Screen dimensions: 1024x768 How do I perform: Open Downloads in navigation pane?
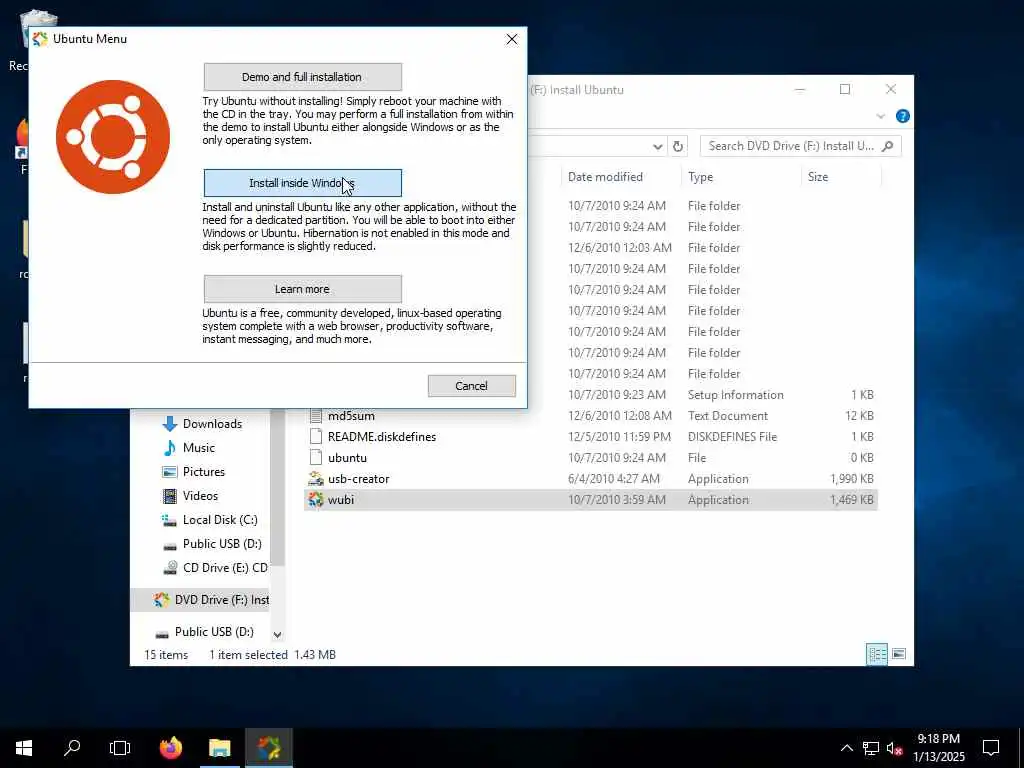(212, 424)
